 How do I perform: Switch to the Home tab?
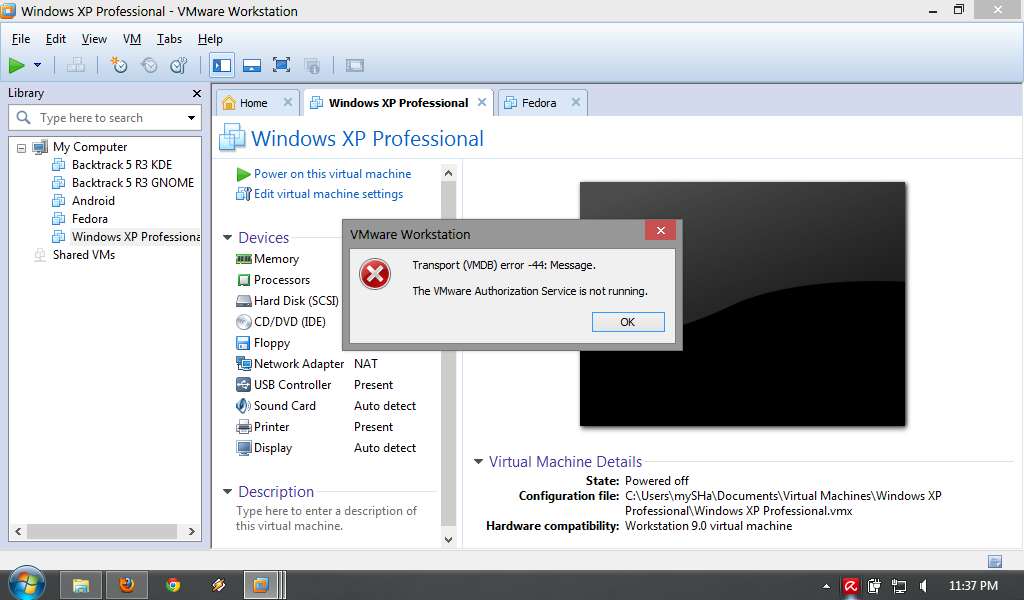(253, 103)
